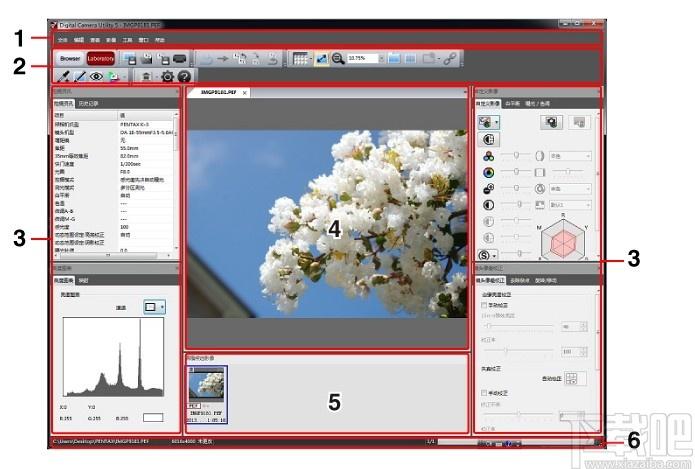
Task: Switch to Browser mode
Action: coord(70,59)
